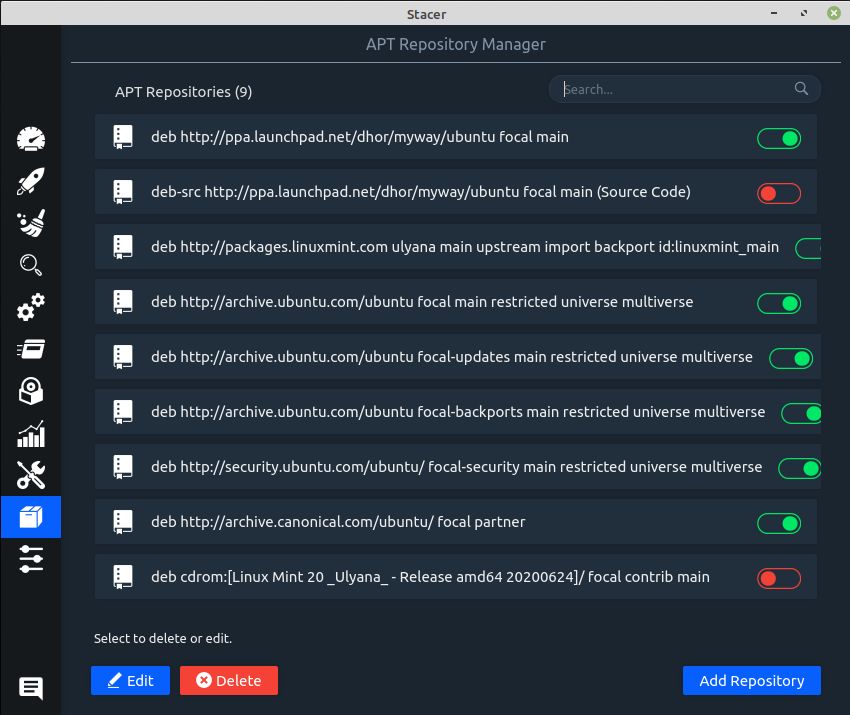The height and width of the screenshot is (715, 850).
Task: Toggle the packages.linuxmint.com ulyana repository
Action: pyautogui.click(x=808, y=248)
